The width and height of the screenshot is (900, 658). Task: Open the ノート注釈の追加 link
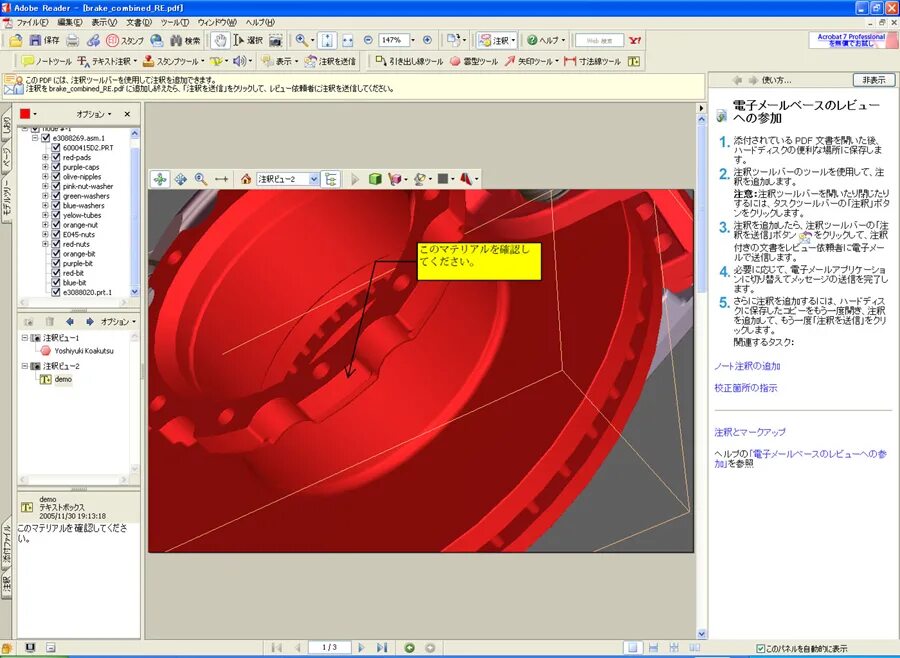click(747, 366)
